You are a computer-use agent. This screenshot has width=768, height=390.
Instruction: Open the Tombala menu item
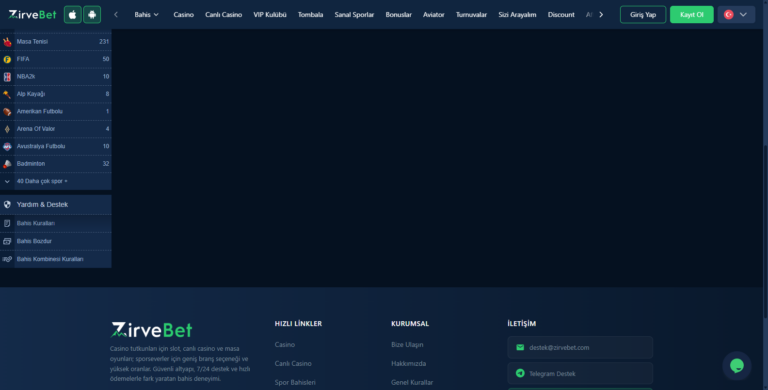(x=310, y=15)
